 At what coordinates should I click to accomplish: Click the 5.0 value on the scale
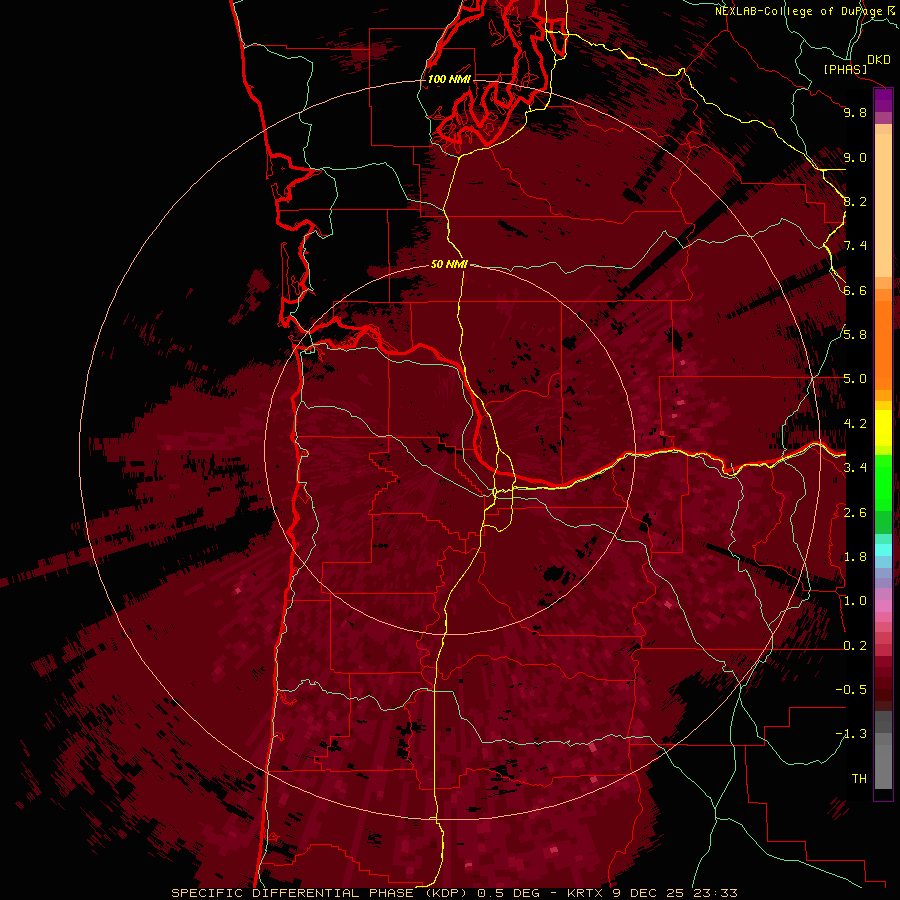(x=855, y=379)
